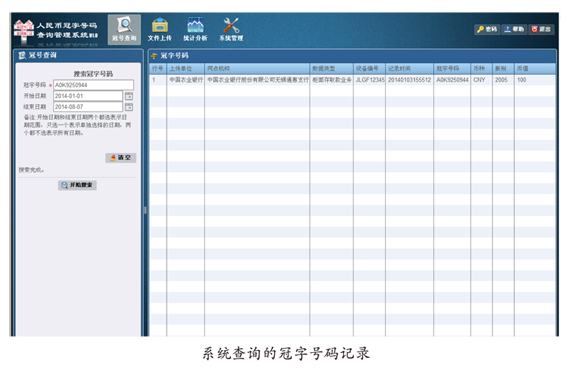Click the 设备编号 column header

coord(369,68)
